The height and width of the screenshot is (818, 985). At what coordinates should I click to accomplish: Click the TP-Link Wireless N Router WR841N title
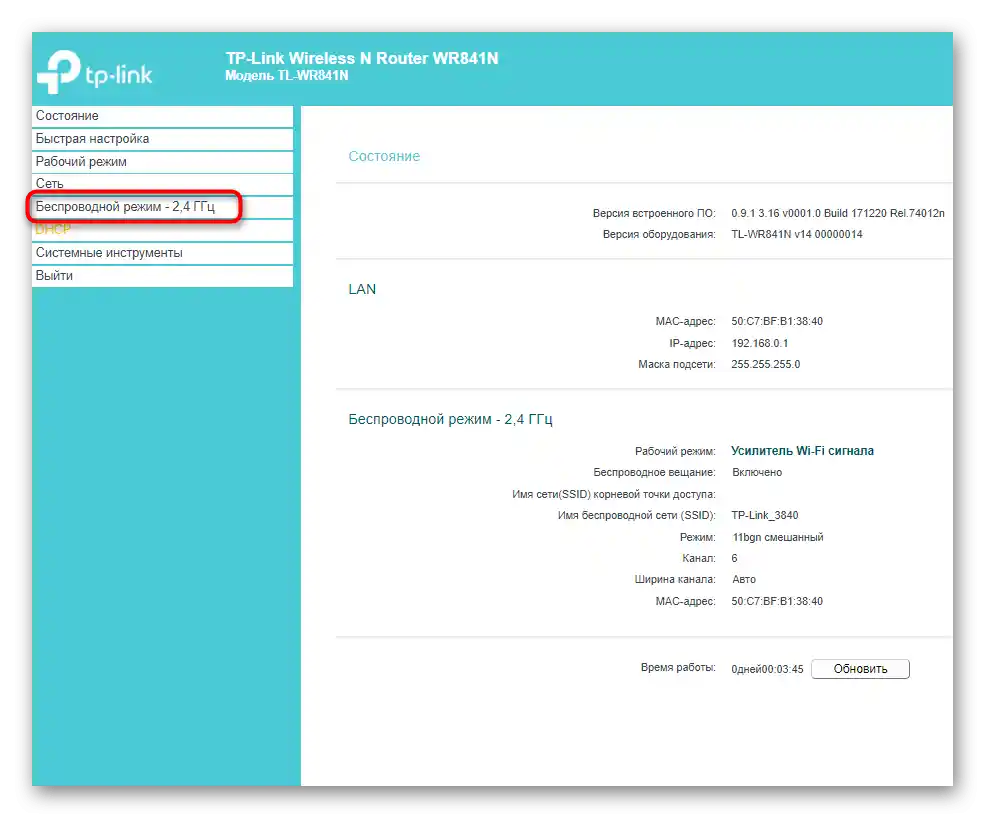tap(362, 59)
